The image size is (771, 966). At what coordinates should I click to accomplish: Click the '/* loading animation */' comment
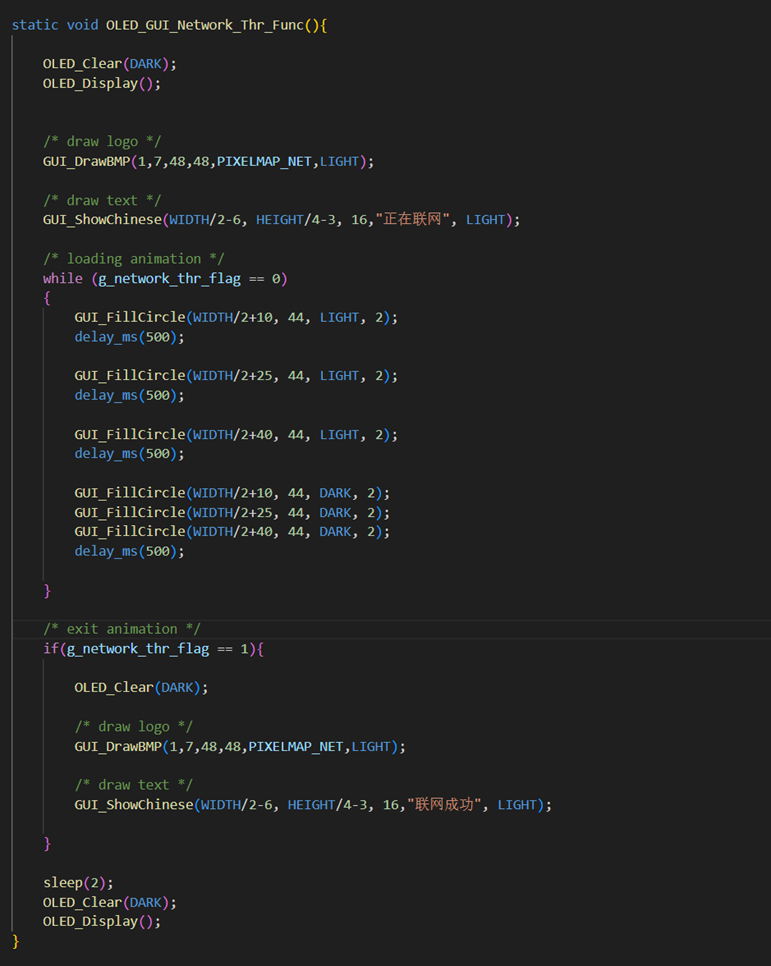(x=134, y=259)
